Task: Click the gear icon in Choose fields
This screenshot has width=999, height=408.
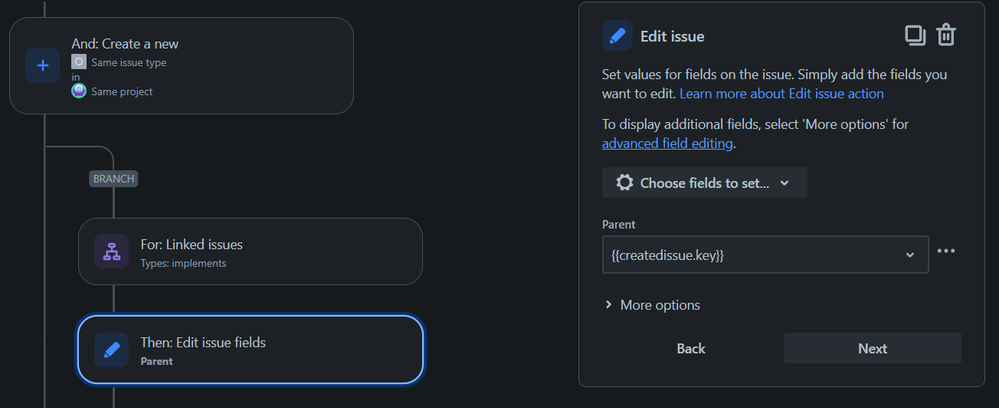Action: click(x=625, y=183)
